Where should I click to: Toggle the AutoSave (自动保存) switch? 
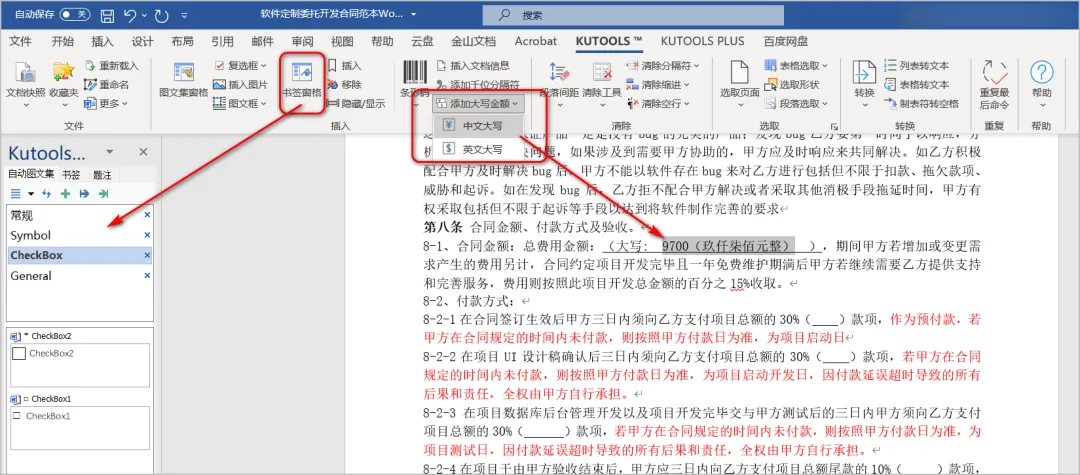(74, 14)
